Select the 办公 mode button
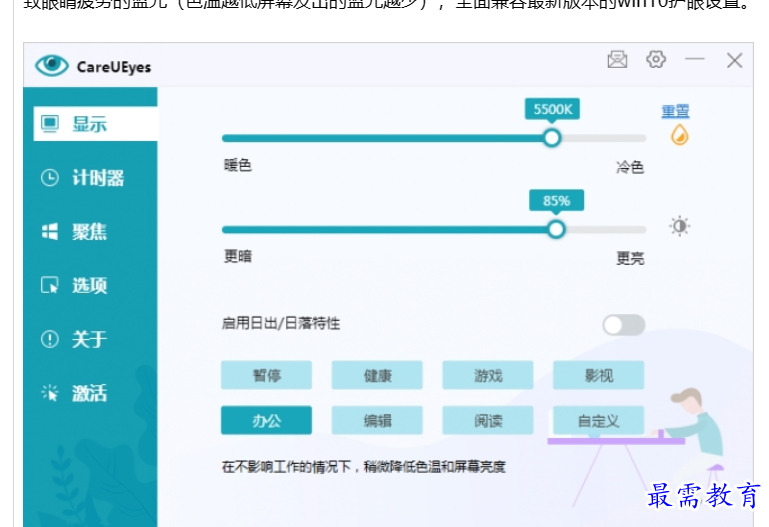769x527 pixels. pyautogui.click(x=266, y=420)
